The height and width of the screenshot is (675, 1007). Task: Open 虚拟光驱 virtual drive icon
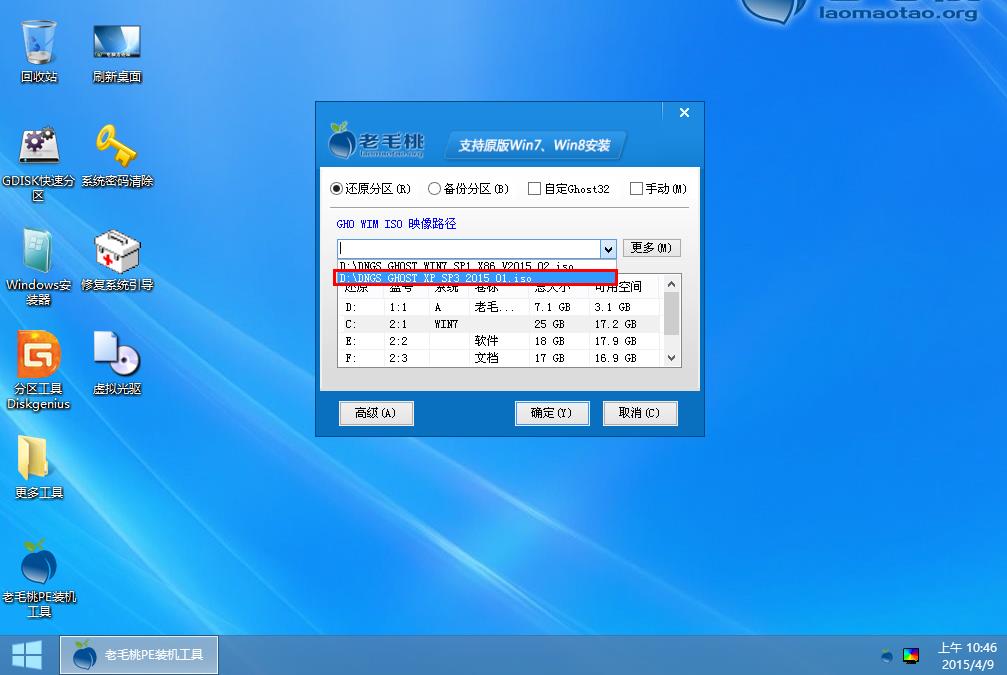[x=117, y=355]
